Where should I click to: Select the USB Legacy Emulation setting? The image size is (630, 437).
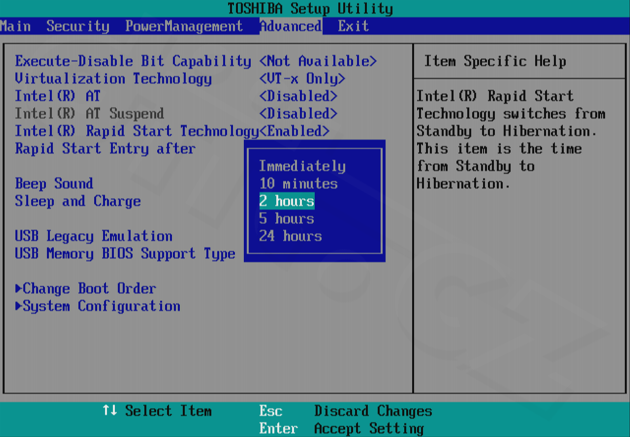coord(94,236)
